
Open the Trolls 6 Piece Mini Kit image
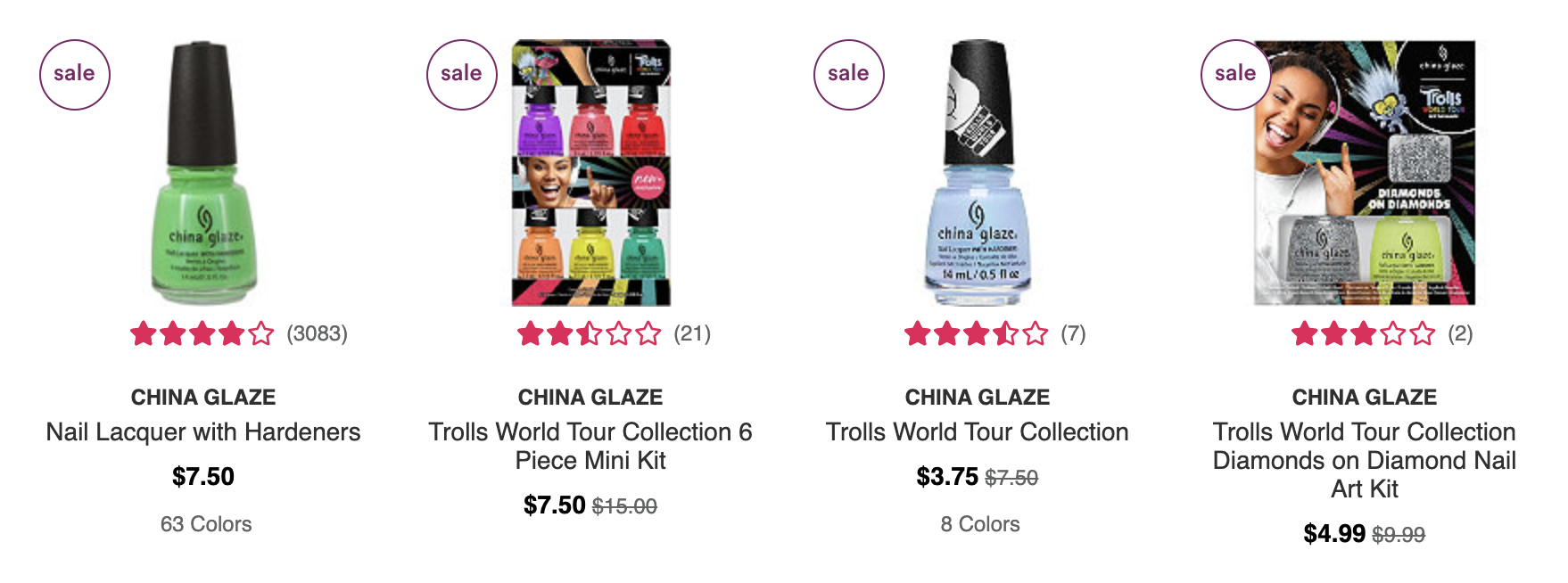pos(590,173)
